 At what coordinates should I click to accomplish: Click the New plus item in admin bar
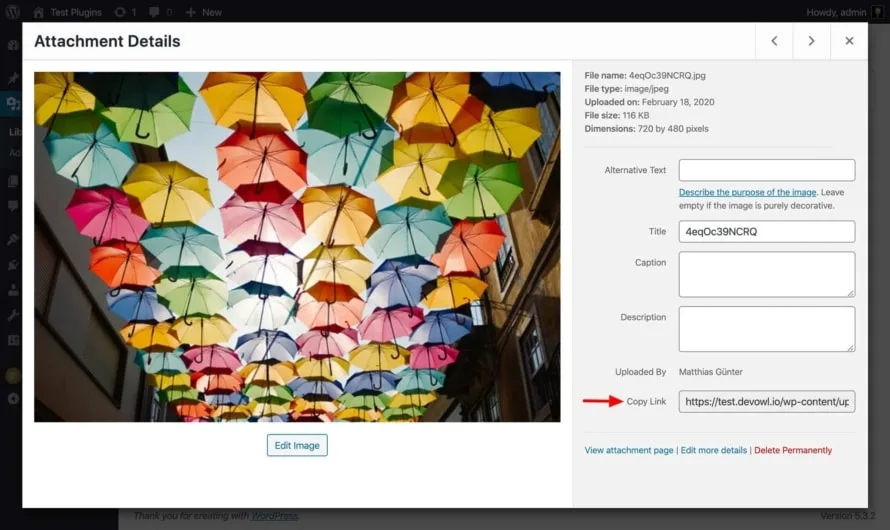pos(204,12)
